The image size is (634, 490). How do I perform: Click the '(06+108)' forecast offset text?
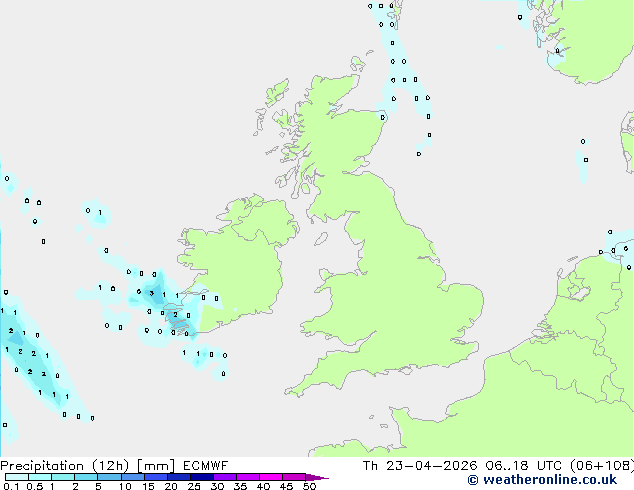[x=602, y=466]
